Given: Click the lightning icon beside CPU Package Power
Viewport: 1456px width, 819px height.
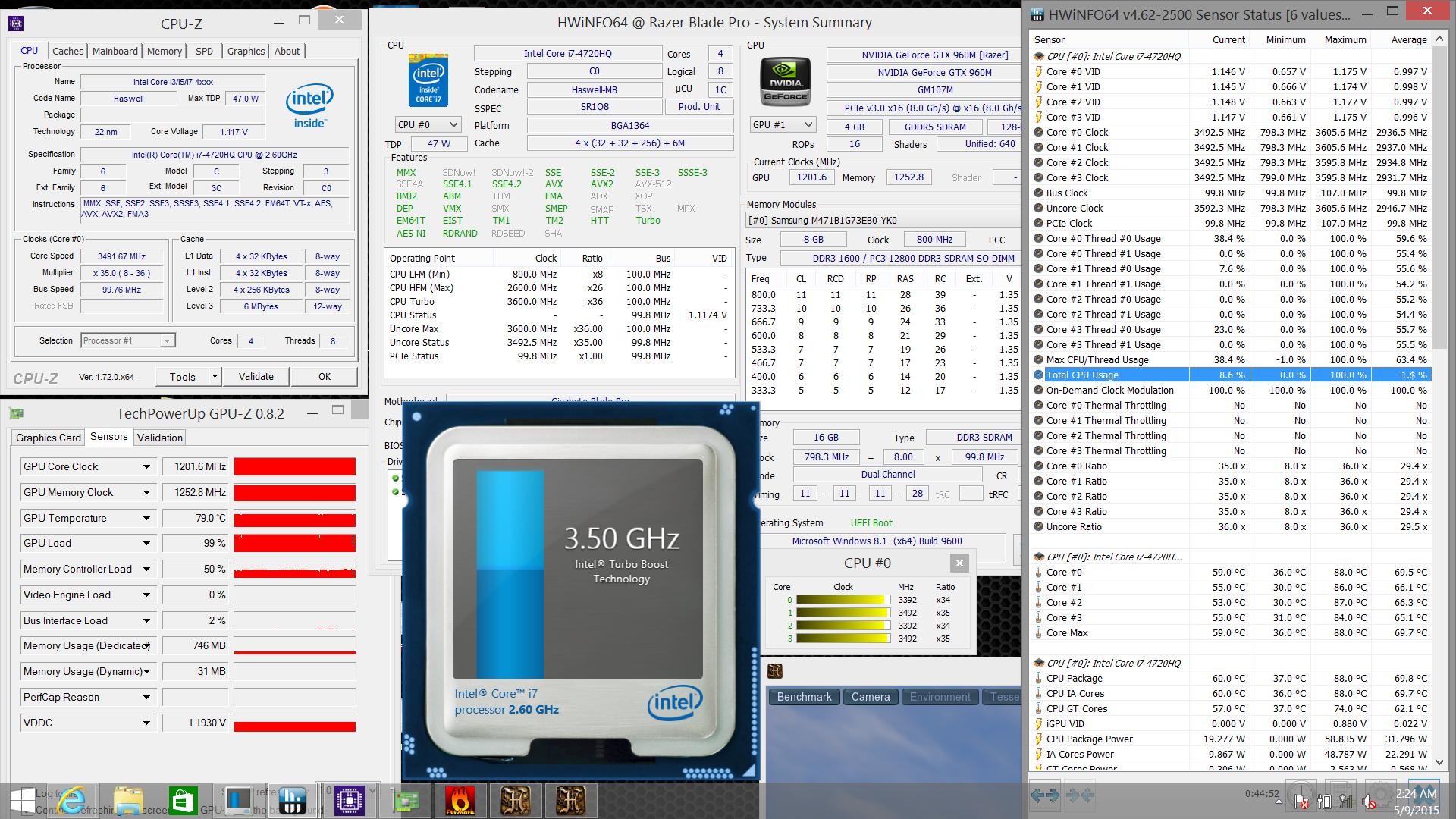Looking at the screenshot, I should (x=1039, y=739).
